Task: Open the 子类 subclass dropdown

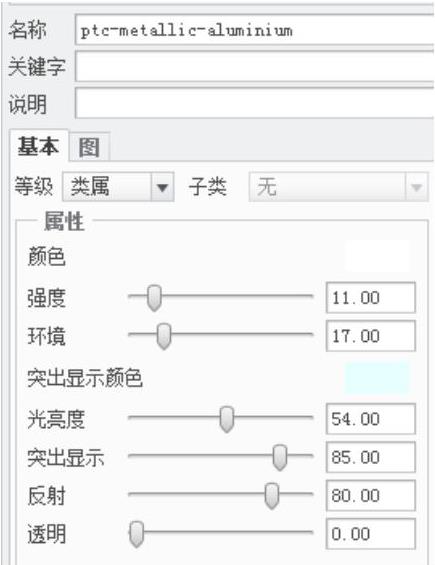Action: [x=338, y=187]
